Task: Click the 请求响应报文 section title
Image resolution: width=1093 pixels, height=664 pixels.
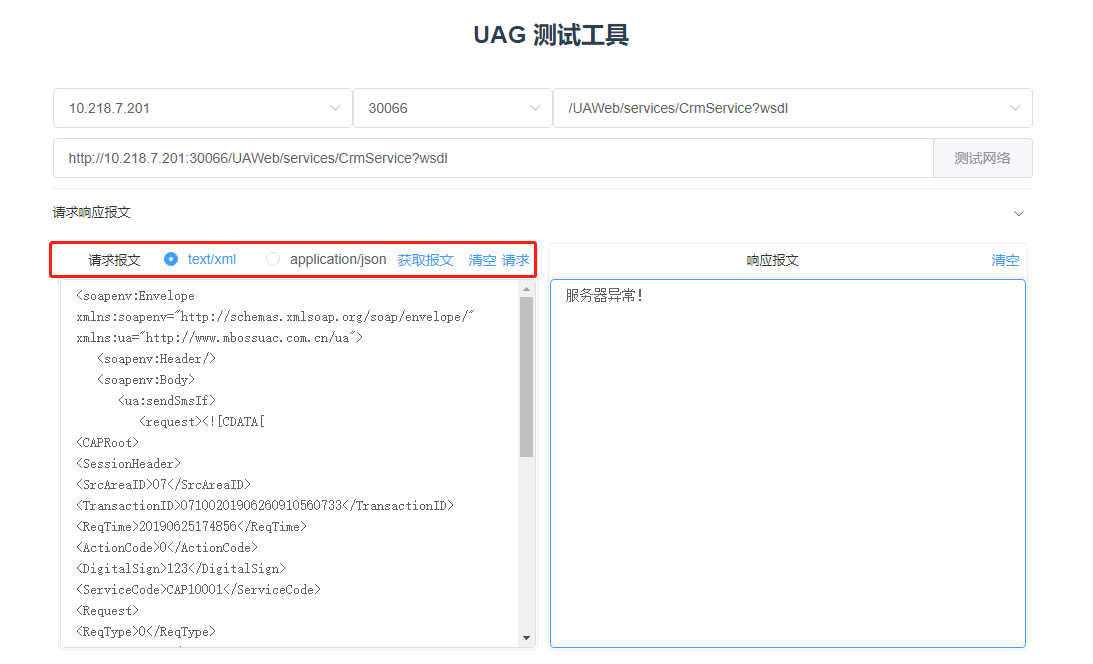Action: pyautogui.click(x=92, y=212)
